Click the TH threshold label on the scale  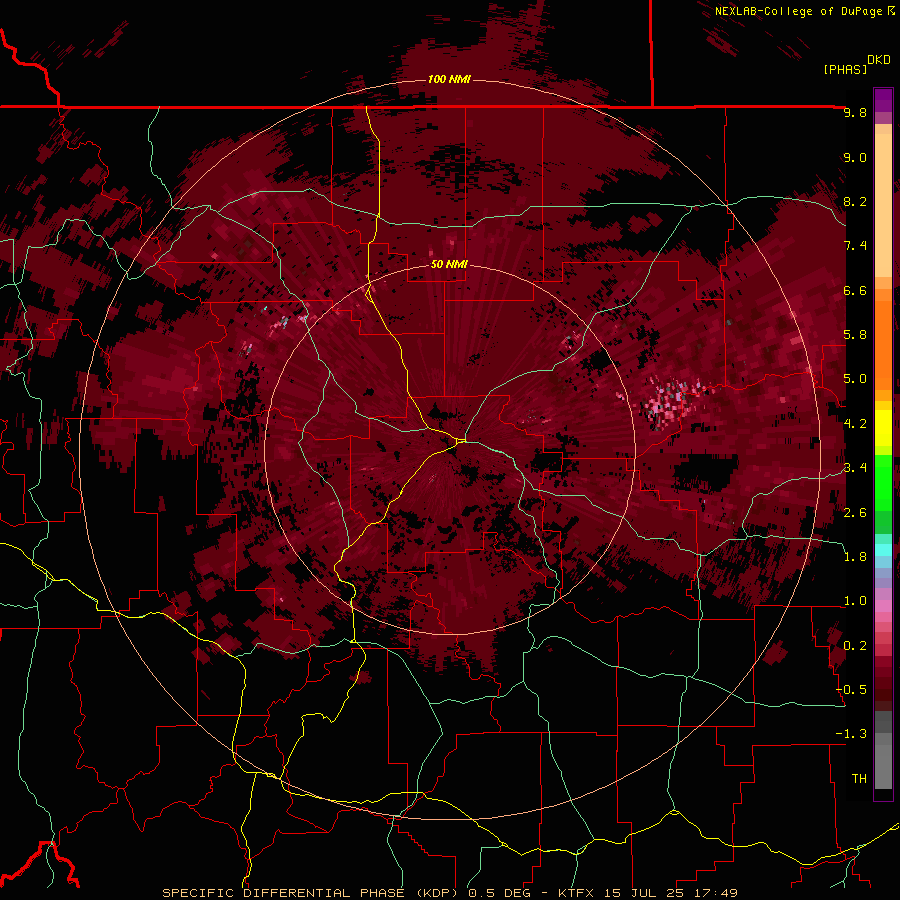(859, 779)
